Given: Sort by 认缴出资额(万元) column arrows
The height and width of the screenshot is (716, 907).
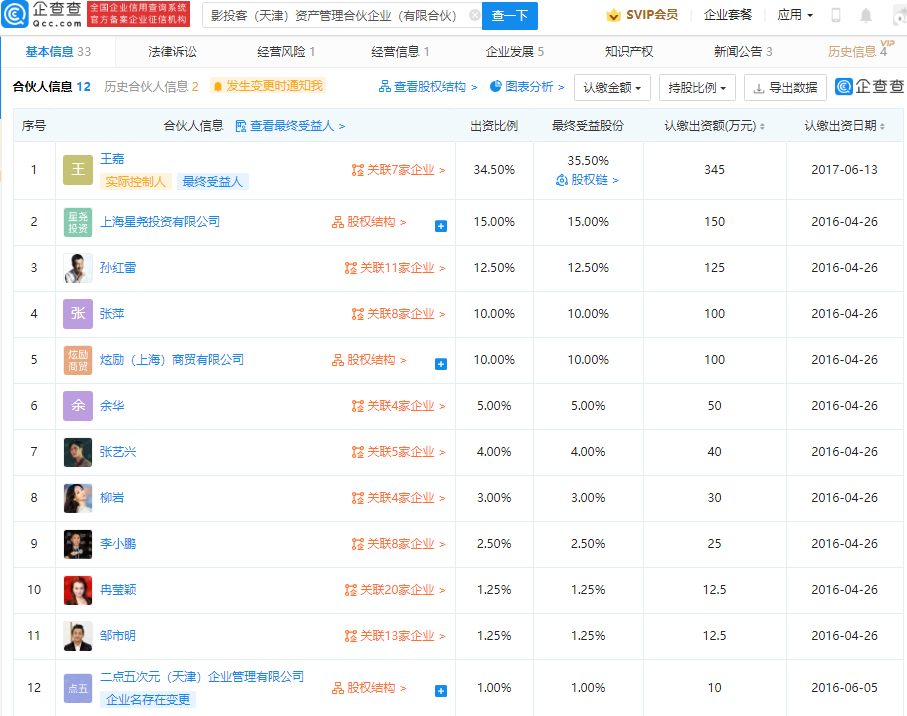Looking at the screenshot, I should [x=762, y=126].
